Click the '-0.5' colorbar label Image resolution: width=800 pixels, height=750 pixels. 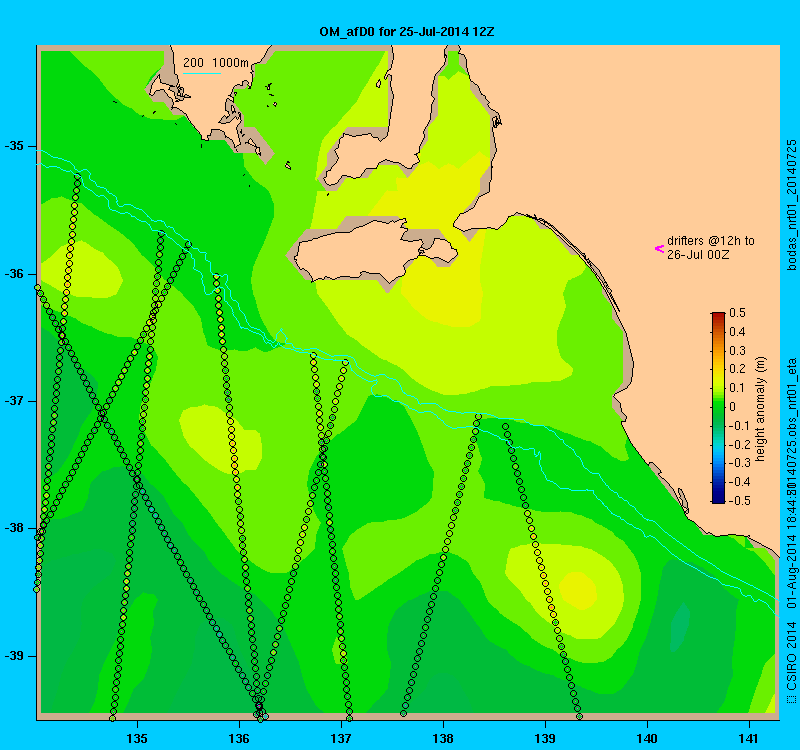(x=739, y=501)
